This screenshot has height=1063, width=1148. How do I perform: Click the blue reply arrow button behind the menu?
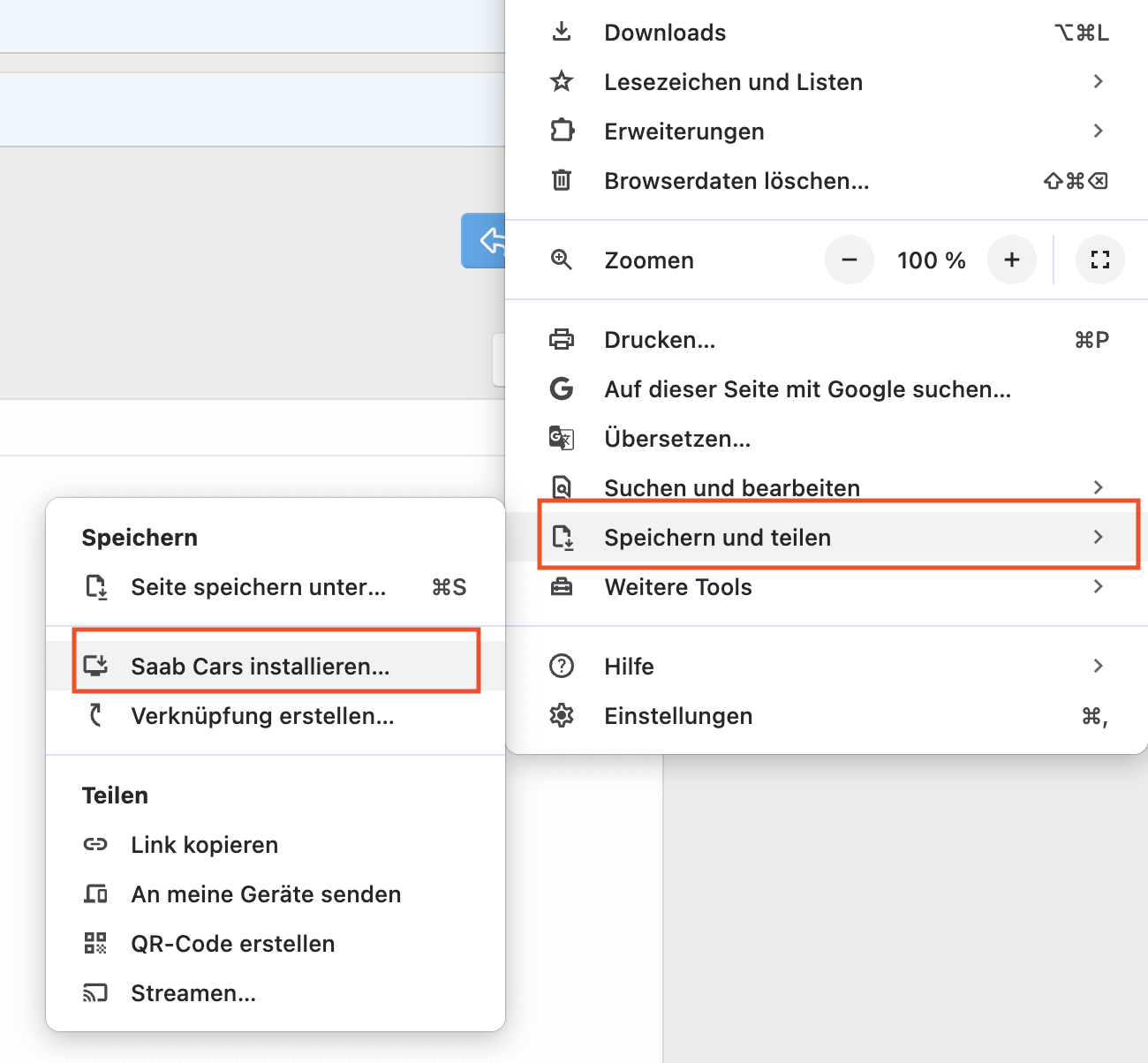coord(484,240)
